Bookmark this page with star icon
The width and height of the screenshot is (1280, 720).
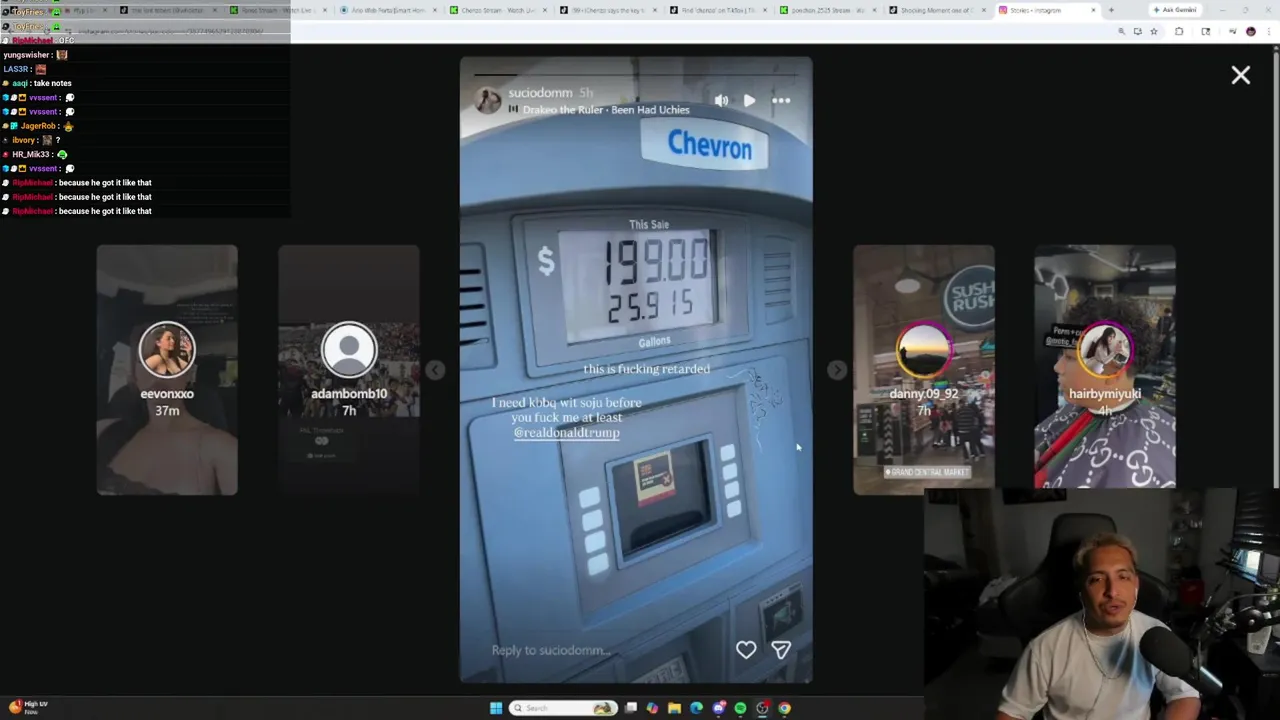[x=1153, y=31]
